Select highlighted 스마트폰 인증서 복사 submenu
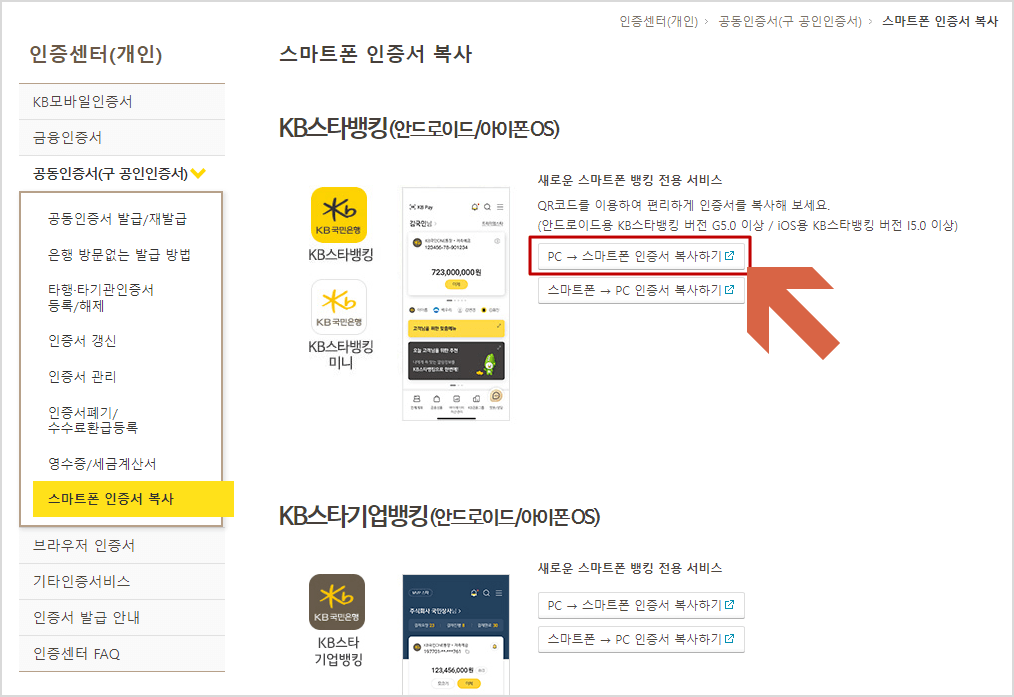Screen dimensions: 1014x697 click(x=133, y=499)
